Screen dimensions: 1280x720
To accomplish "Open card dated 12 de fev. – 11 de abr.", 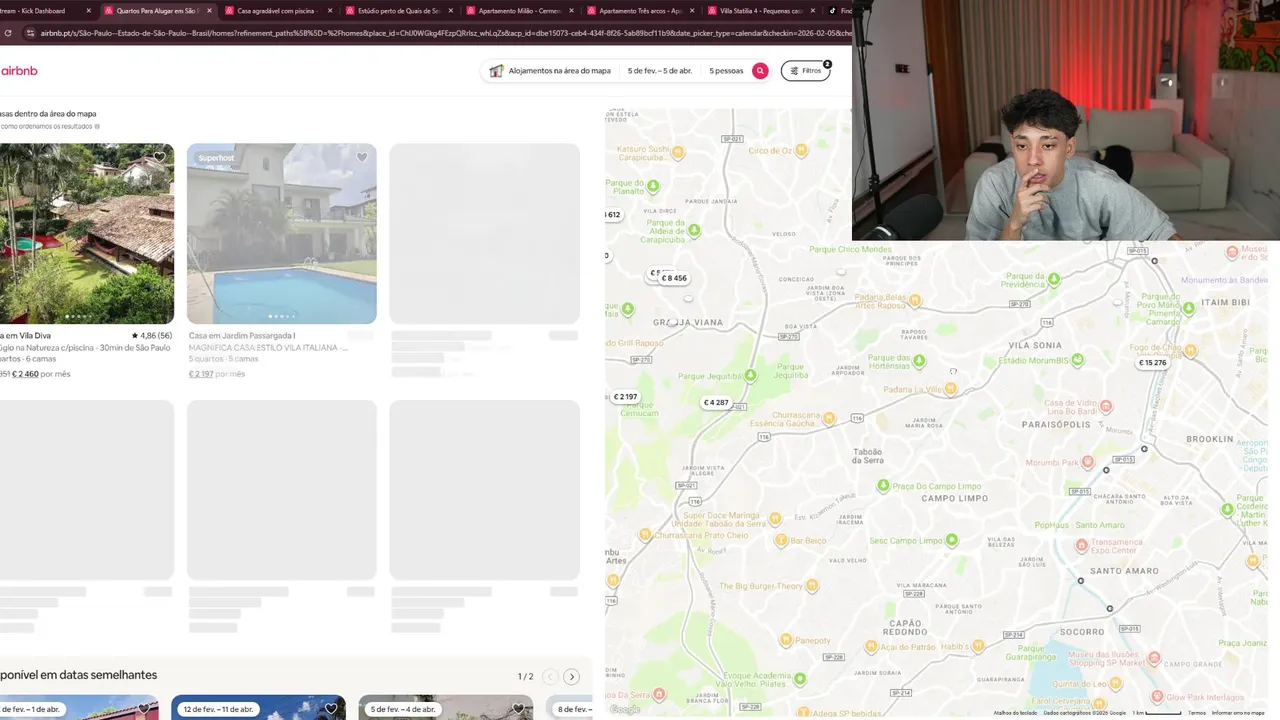I will point(258,708).
